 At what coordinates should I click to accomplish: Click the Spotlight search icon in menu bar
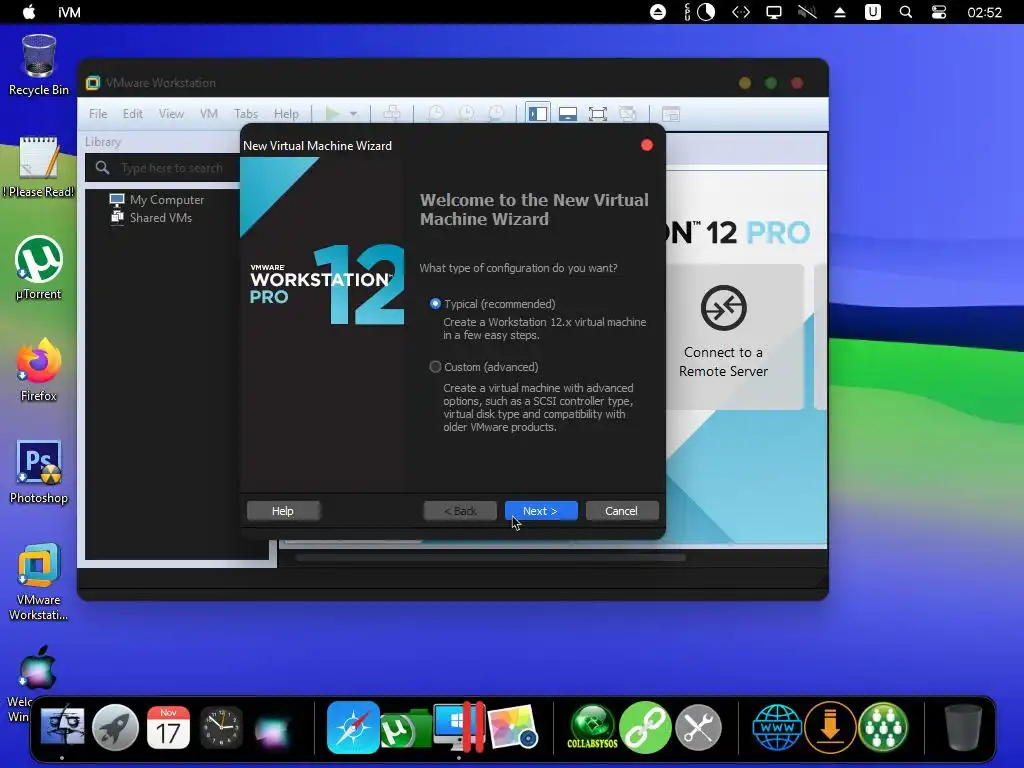pyautogui.click(x=906, y=12)
